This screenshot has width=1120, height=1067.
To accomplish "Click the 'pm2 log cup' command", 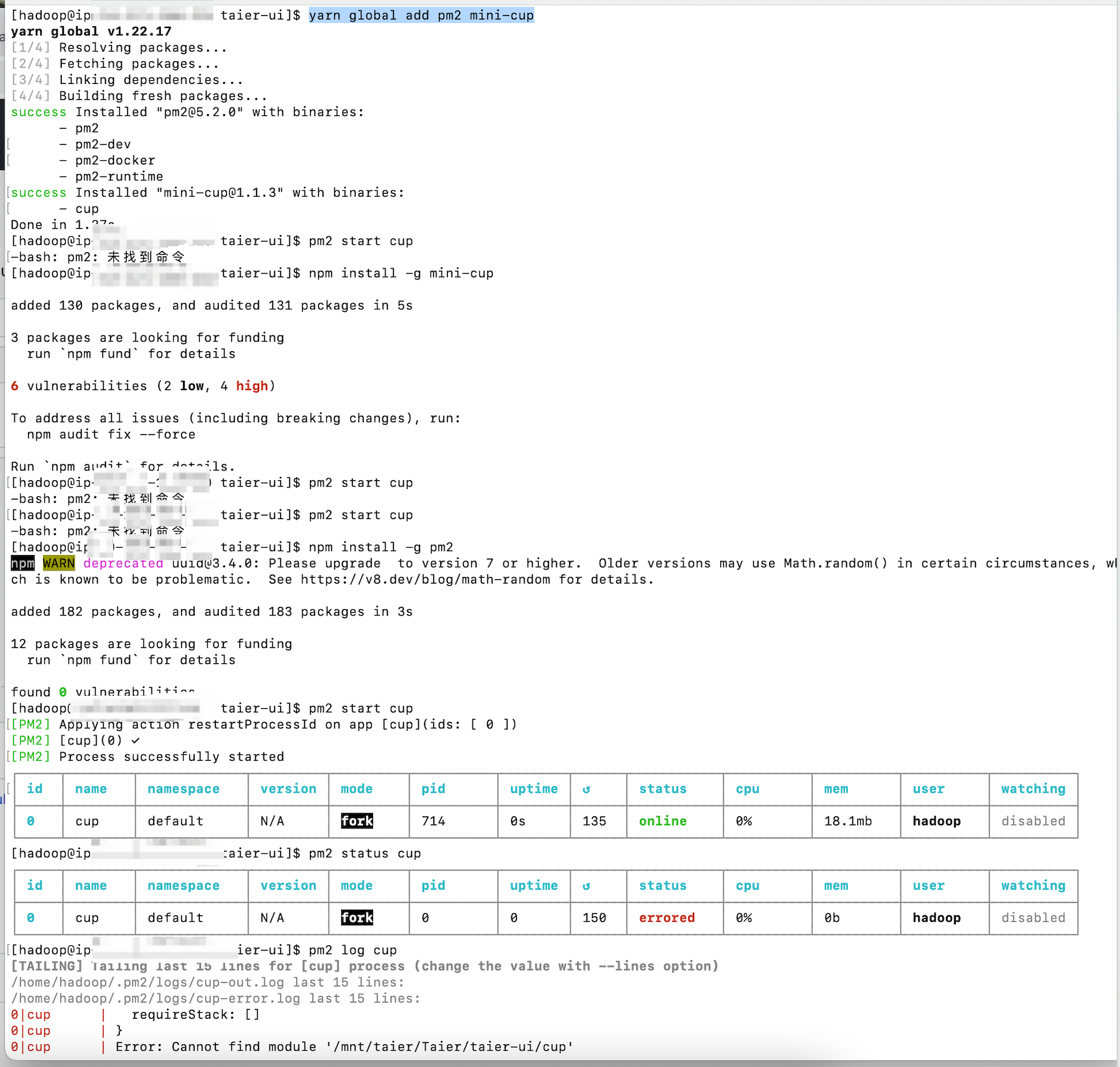I will coord(353,950).
